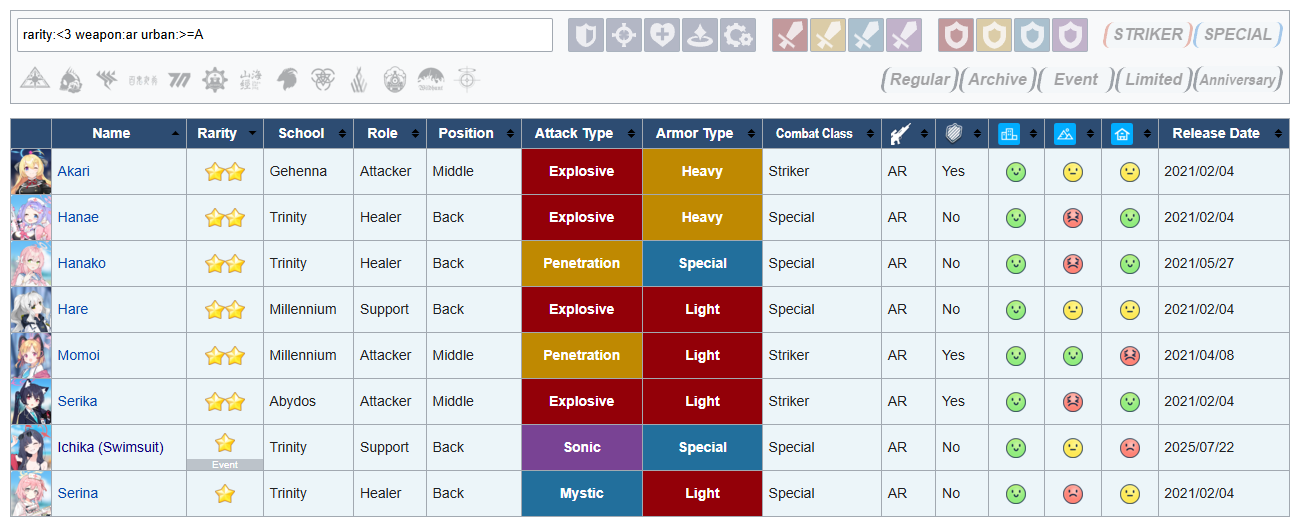Image resolution: width=1300 pixels, height=526 pixels.
Task: Filter by yellow Heavy armor shield
Action: 994,35
